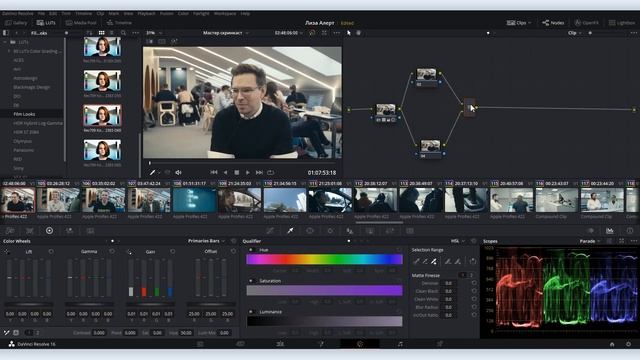
Task: Search LUTs with magnifier icon
Action: pos(123,33)
